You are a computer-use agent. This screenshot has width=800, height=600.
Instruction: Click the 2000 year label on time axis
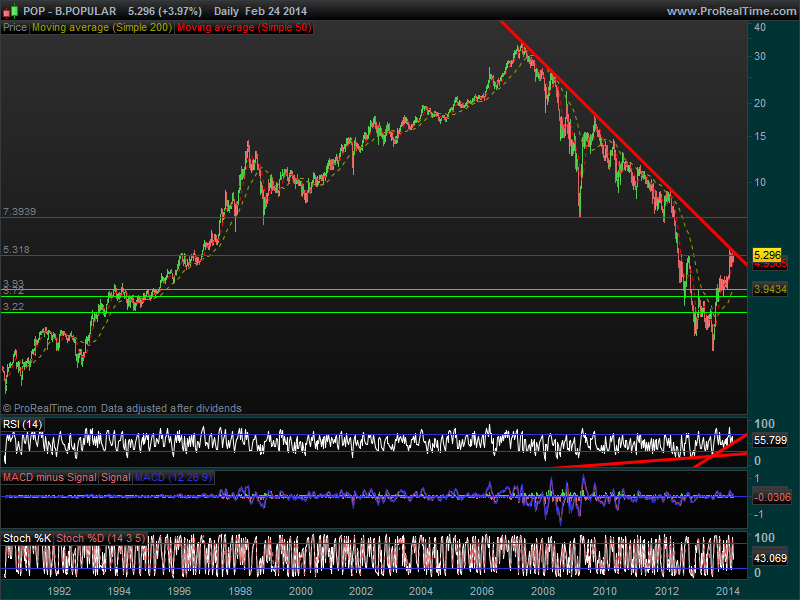click(x=301, y=591)
